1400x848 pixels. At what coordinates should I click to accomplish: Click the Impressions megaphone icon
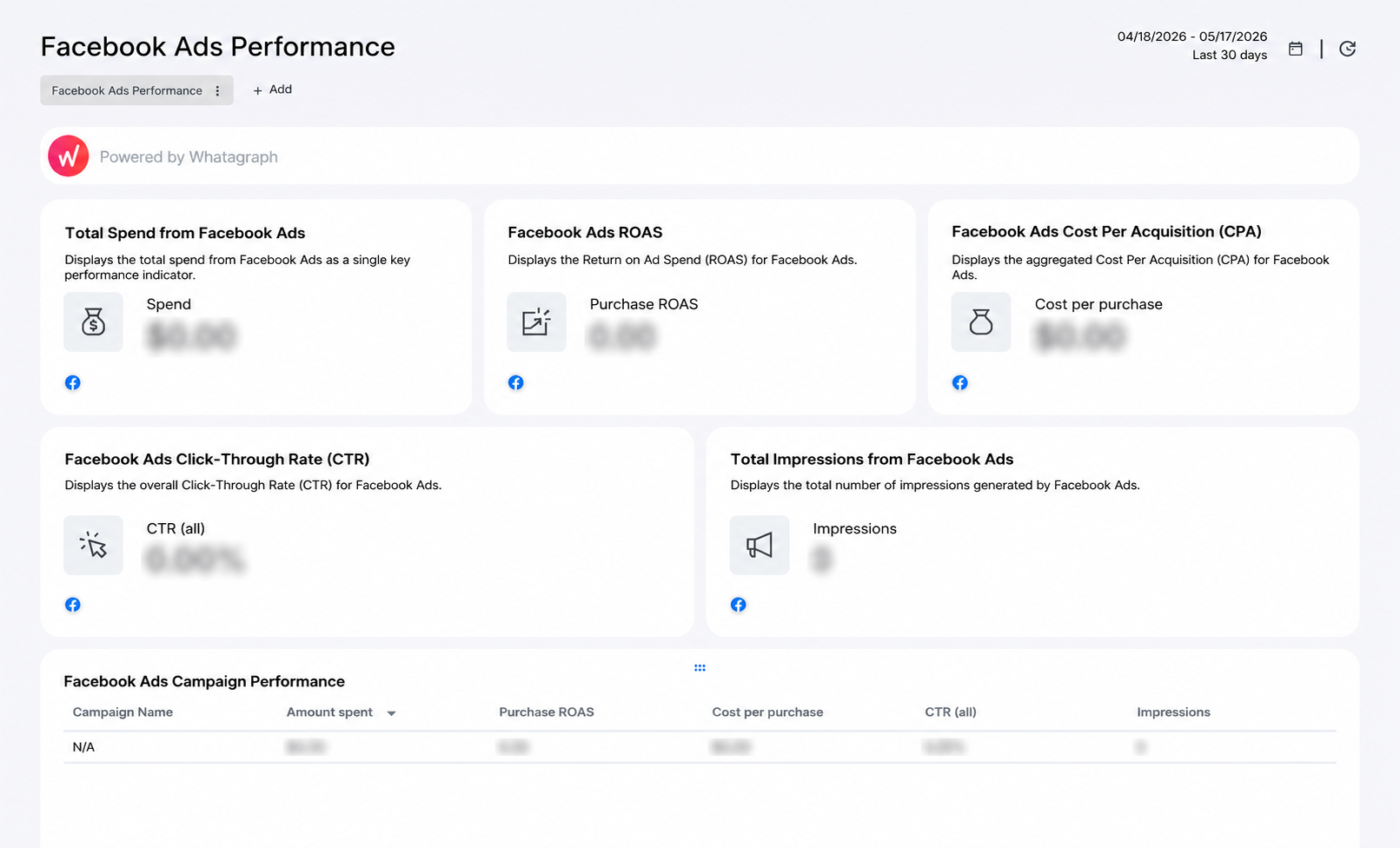point(760,546)
